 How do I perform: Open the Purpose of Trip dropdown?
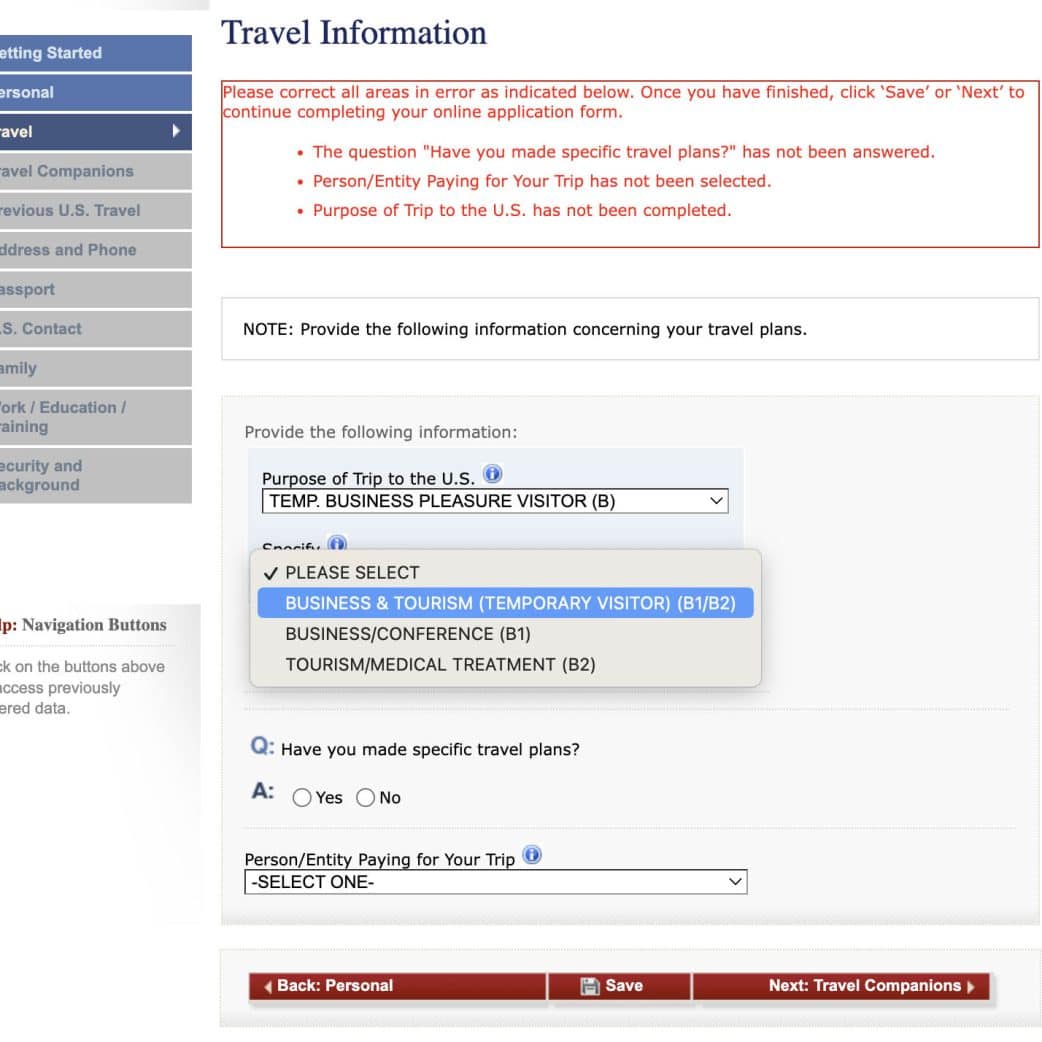pyautogui.click(x=495, y=501)
